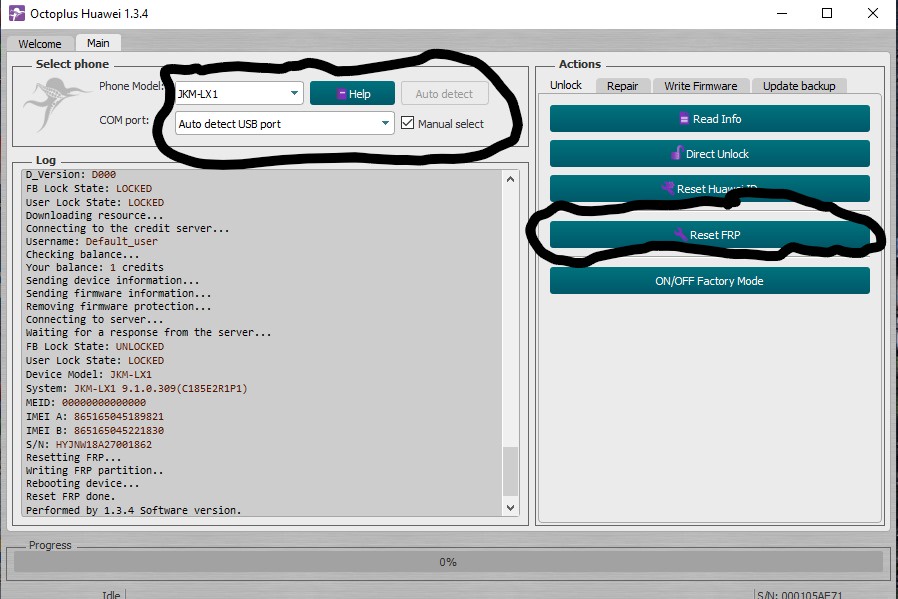Click 'Performed by 1.3.4 Software version.' line
Screen dimensions: 898x599
(x=133, y=510)
